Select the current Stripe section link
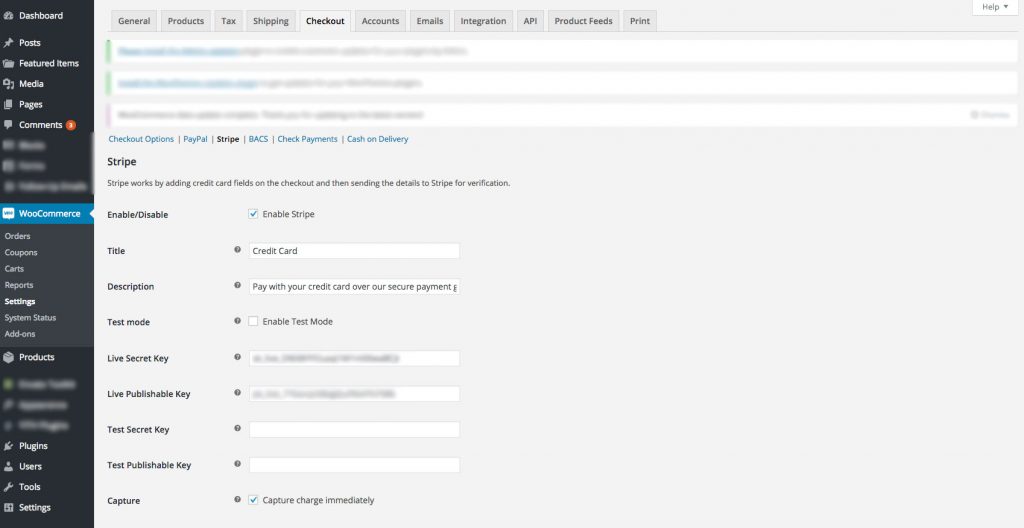The image size is (1024, 528). coord(228,139)
